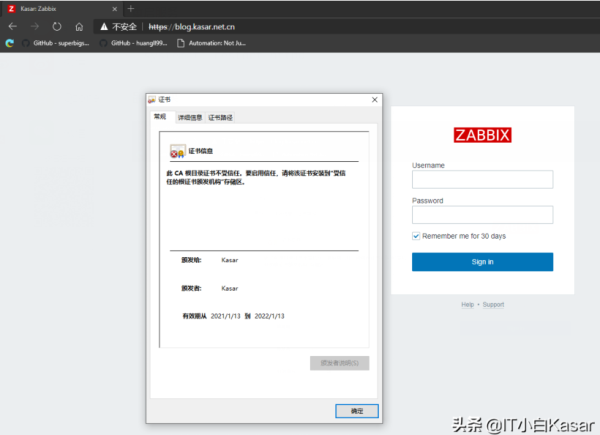Open the Help link below login

(467, 305)
